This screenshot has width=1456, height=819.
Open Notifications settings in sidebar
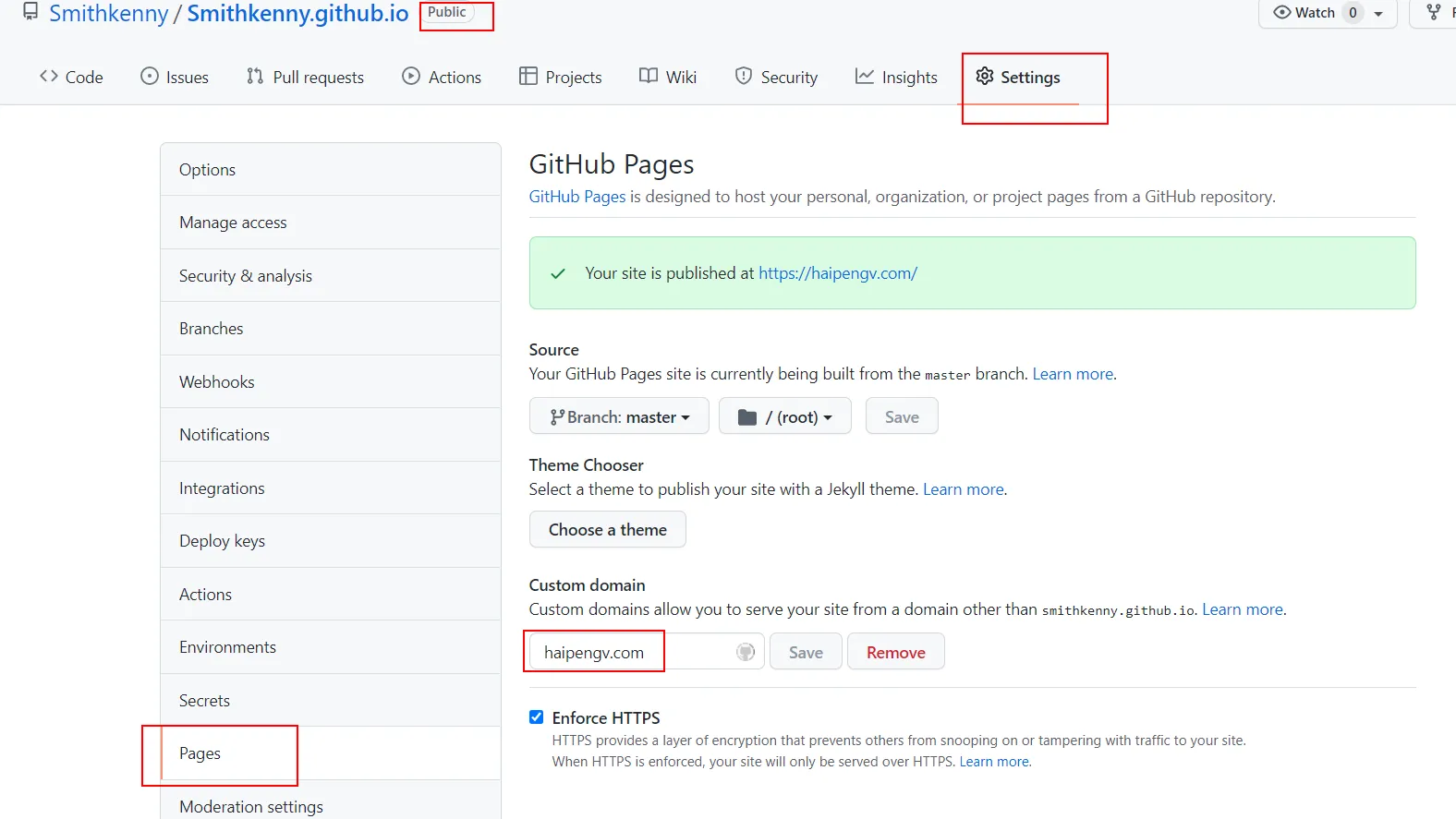click(x=331, y=435)
